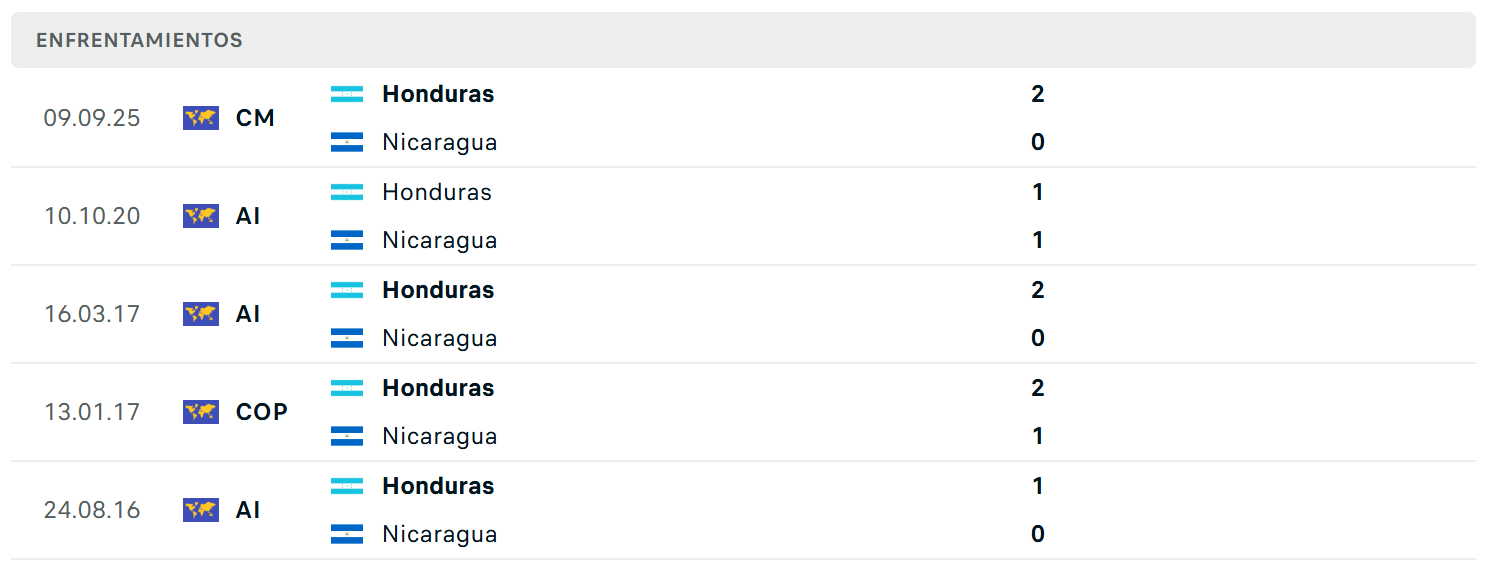Click Honduras flag in 16.03.17 match
1496x572 pixels.
347,290
